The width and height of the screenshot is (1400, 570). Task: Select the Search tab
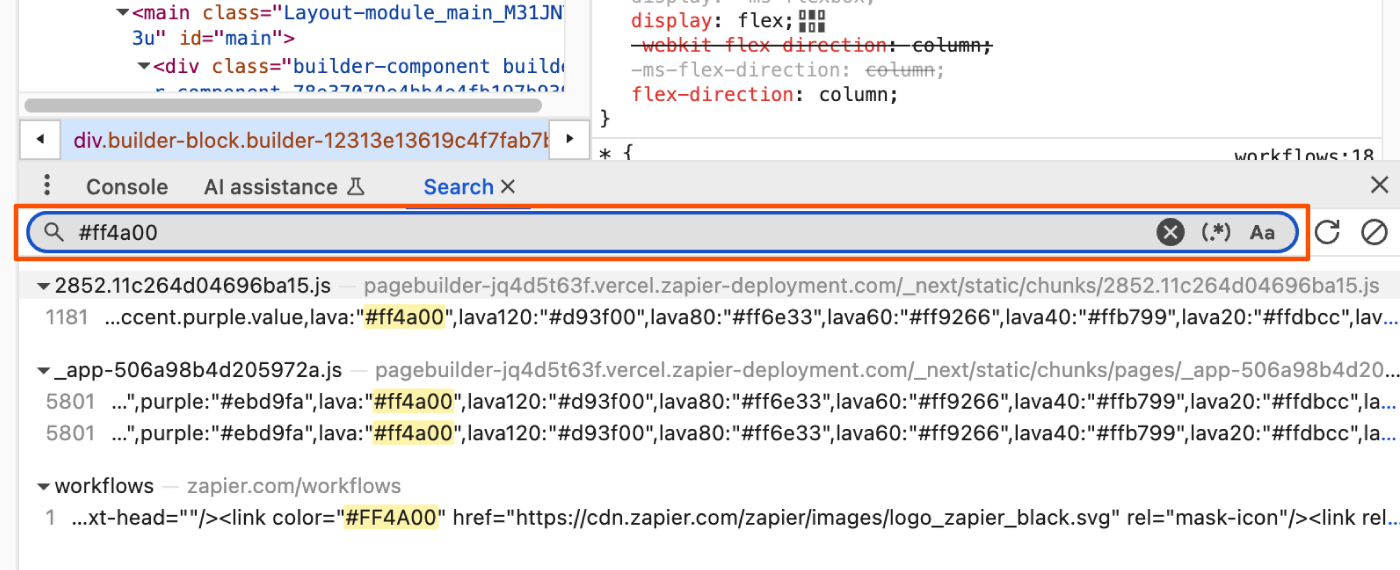(458, 187)
